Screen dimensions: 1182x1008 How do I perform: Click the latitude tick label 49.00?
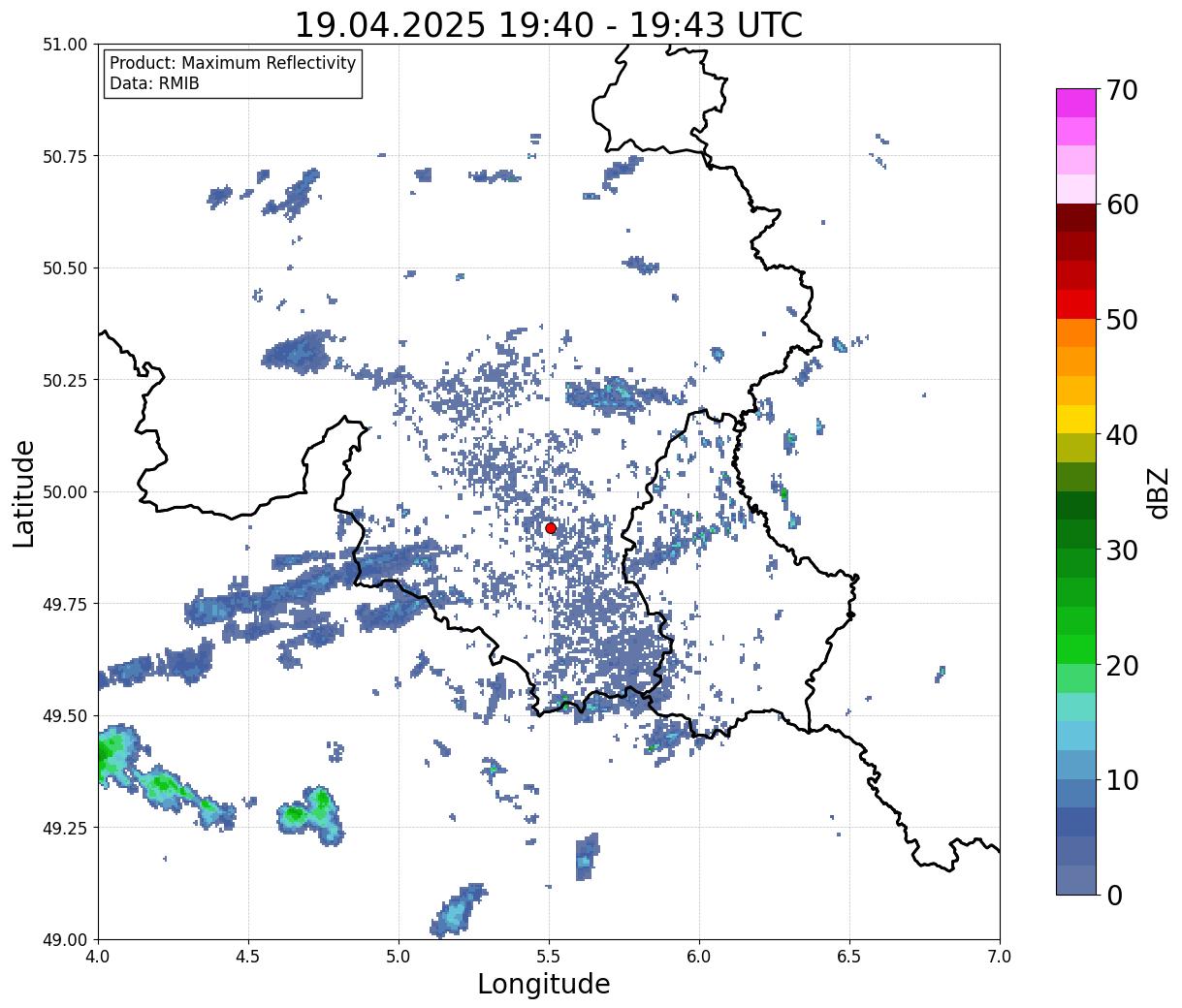pyautogui.click(x=65, y=939)
